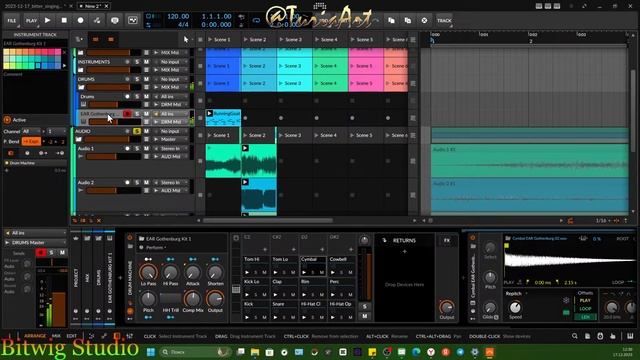
Task: Click the 4/4 time signature field
Action: 183,24
